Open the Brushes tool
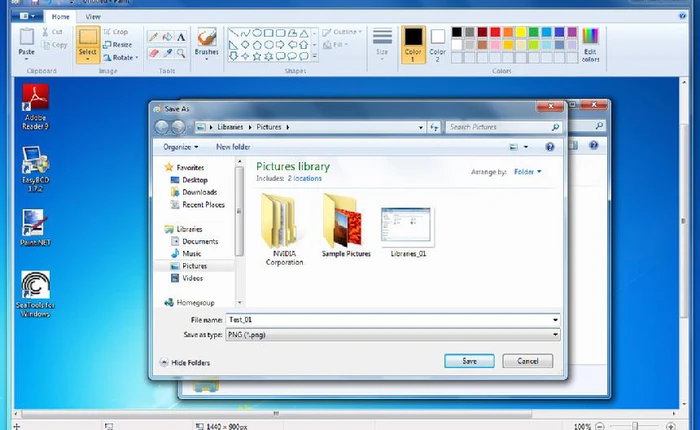 (206, 44)
